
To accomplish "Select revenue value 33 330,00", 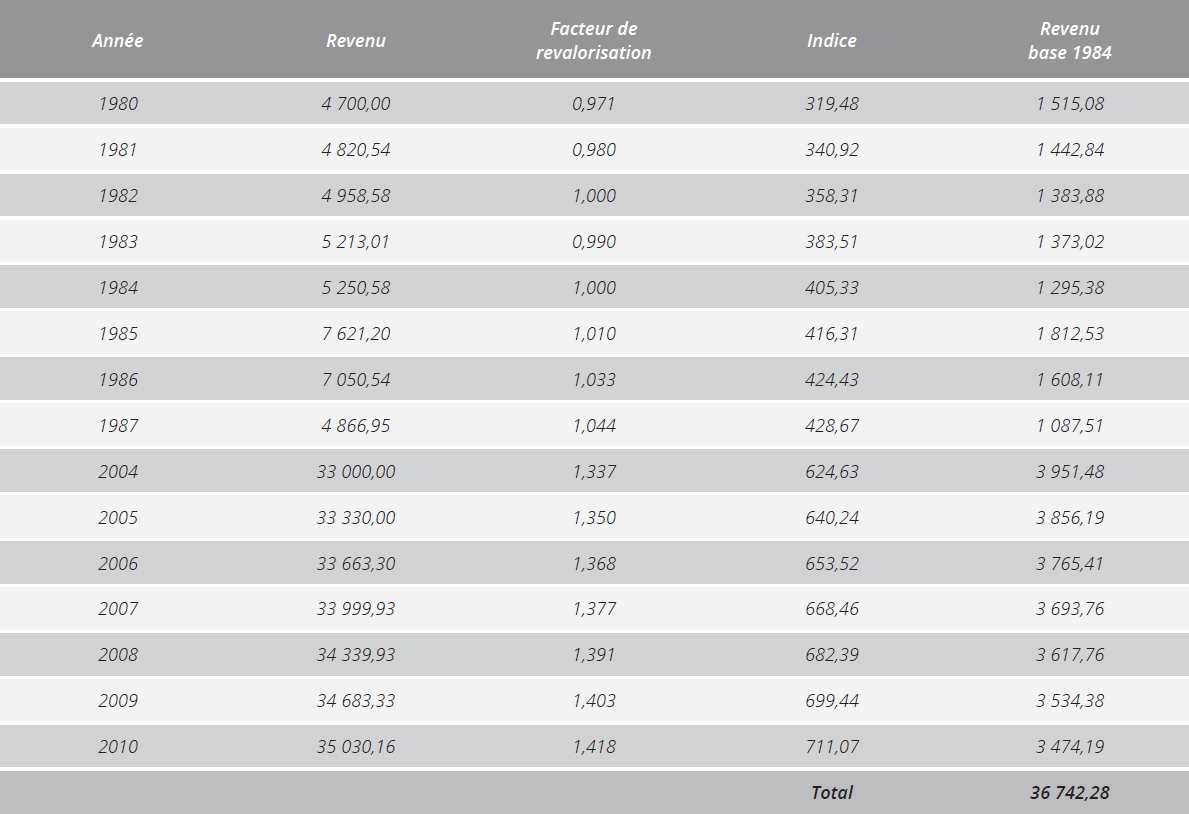I will (356, 517).
